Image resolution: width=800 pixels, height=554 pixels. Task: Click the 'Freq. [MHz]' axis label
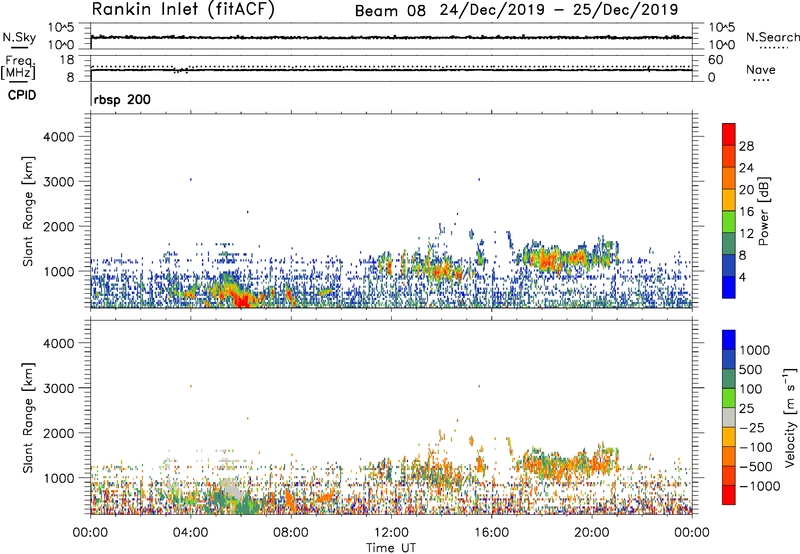(18, 67)
